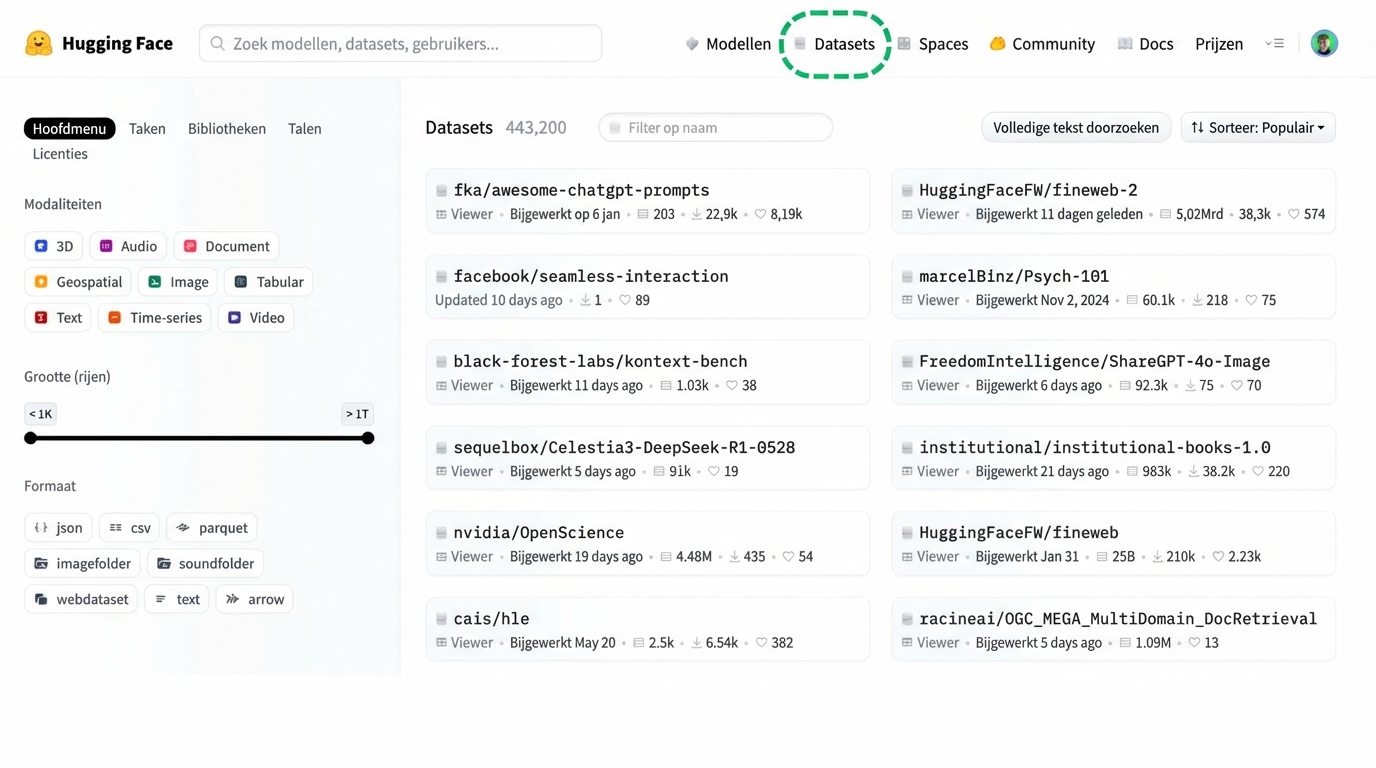Click the right handle of the Grootte slider
This screenshot has height=768, width=1376.
368,438
